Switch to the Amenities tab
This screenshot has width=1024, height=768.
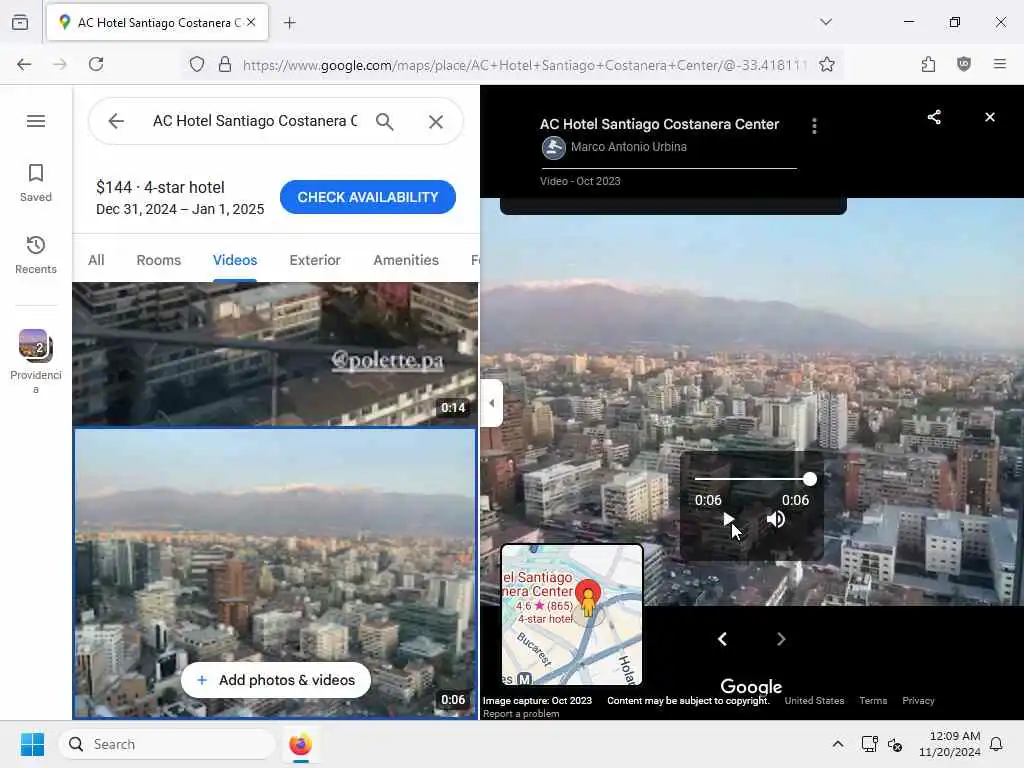click(406, 260)
